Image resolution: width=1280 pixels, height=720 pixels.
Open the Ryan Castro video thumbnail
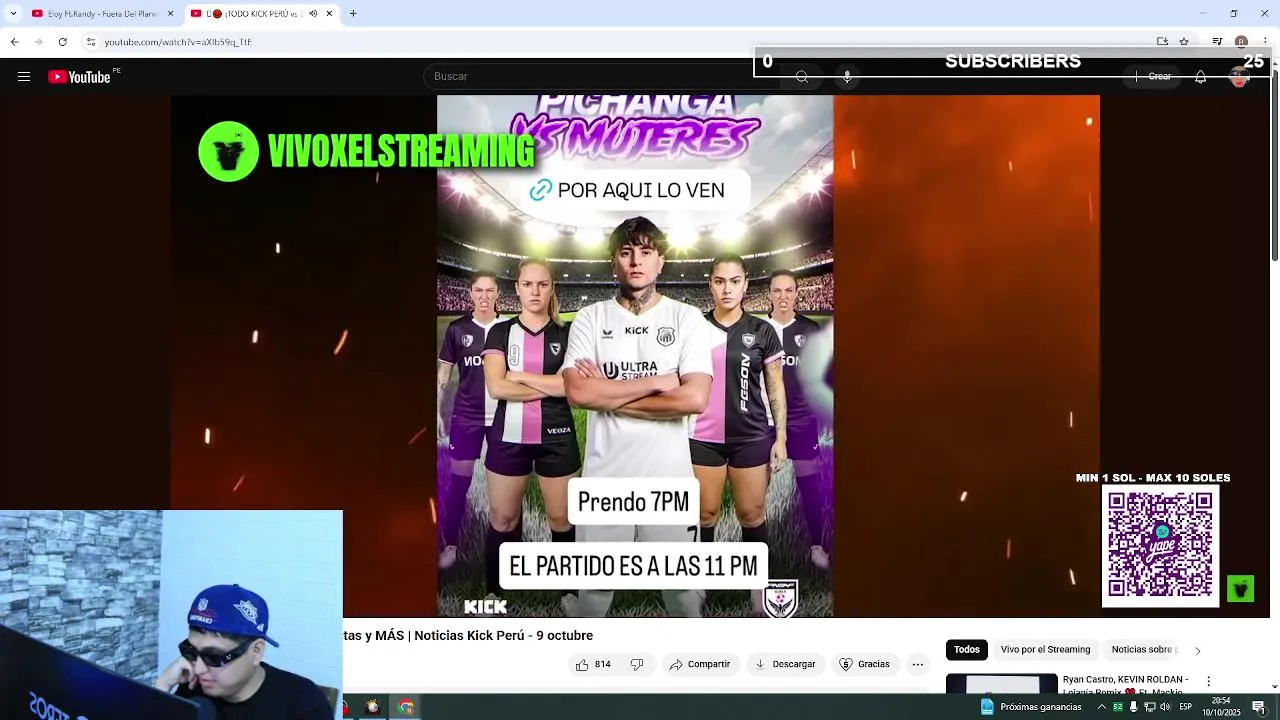(x=1001, y=684)
